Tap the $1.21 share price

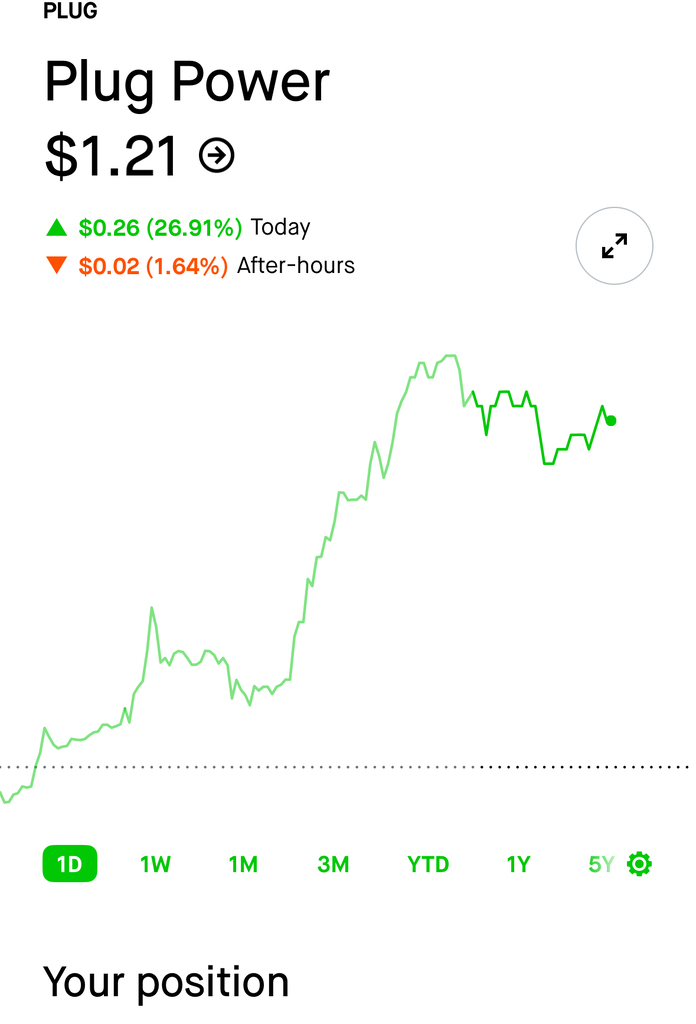[112, 155]
